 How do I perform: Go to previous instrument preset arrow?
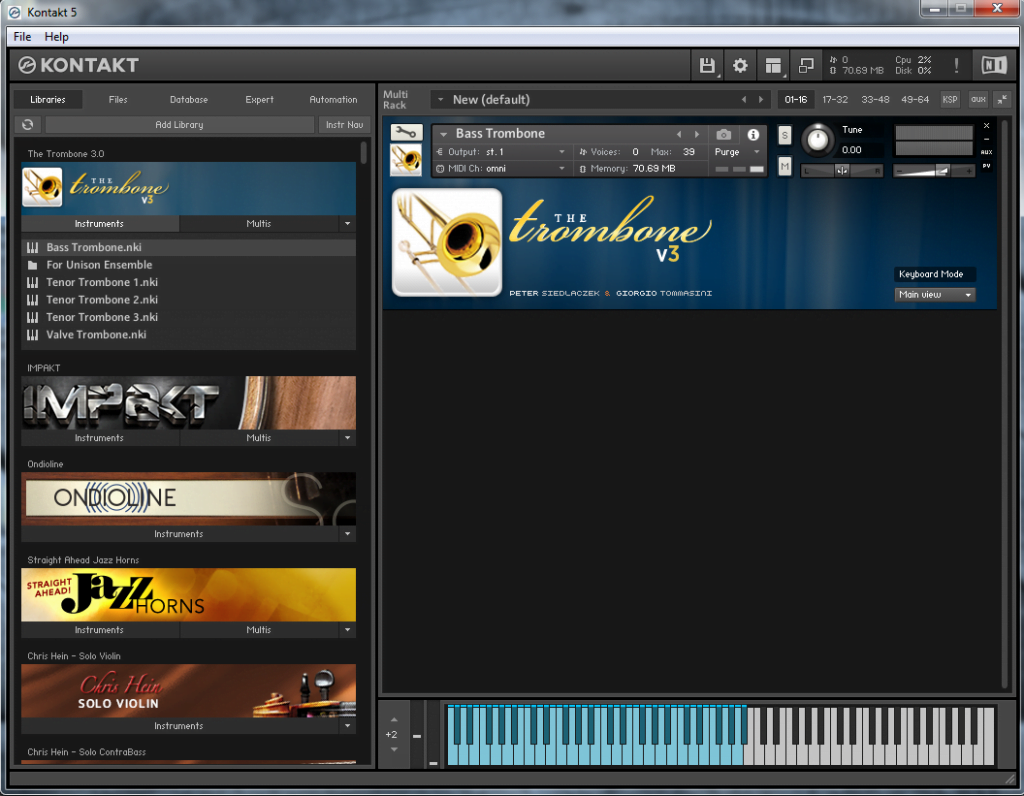click(x=679, y=134)
